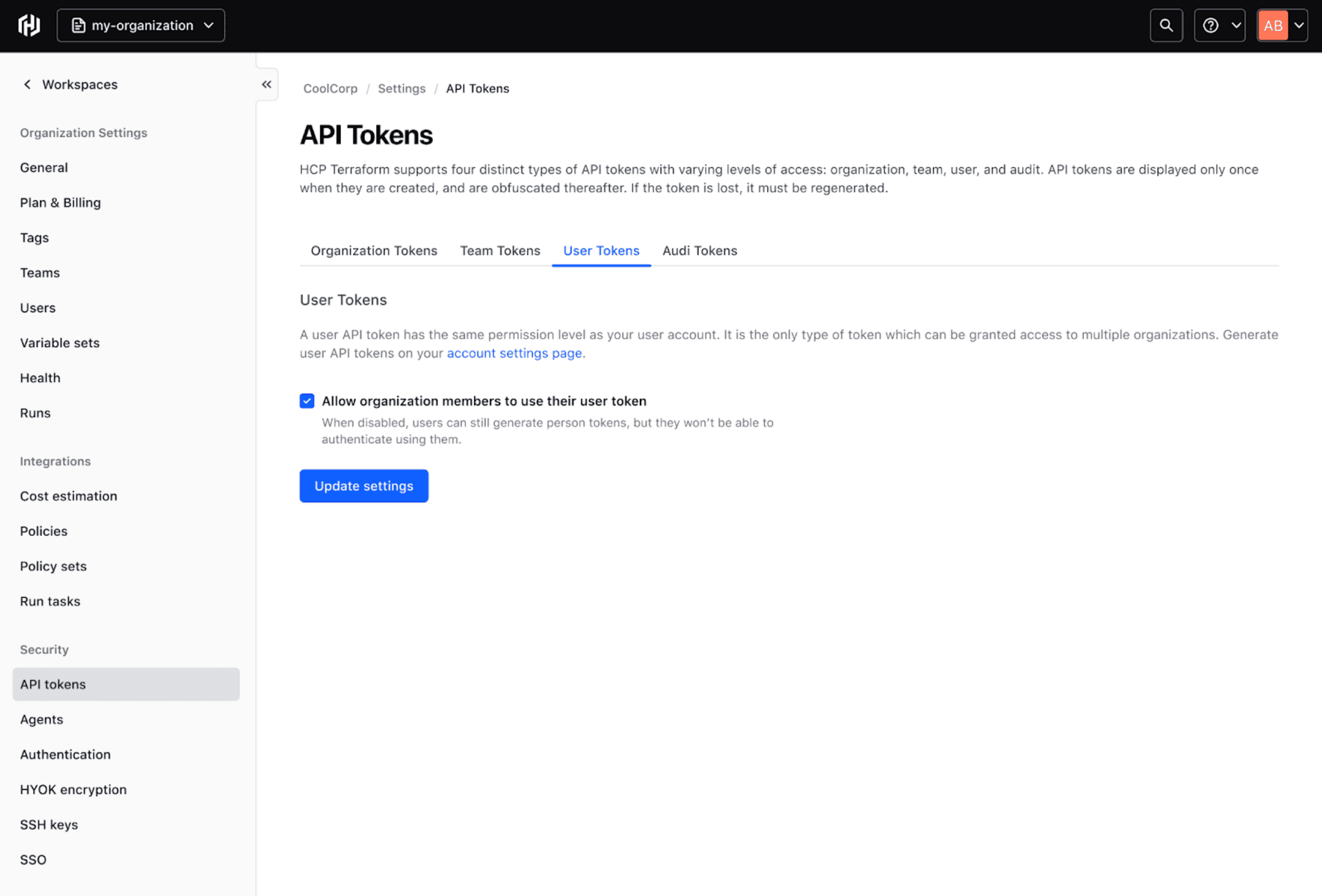Screen dimensions: 1322x896
Task: Click the help question mark icon
Action: point(1210,26)
